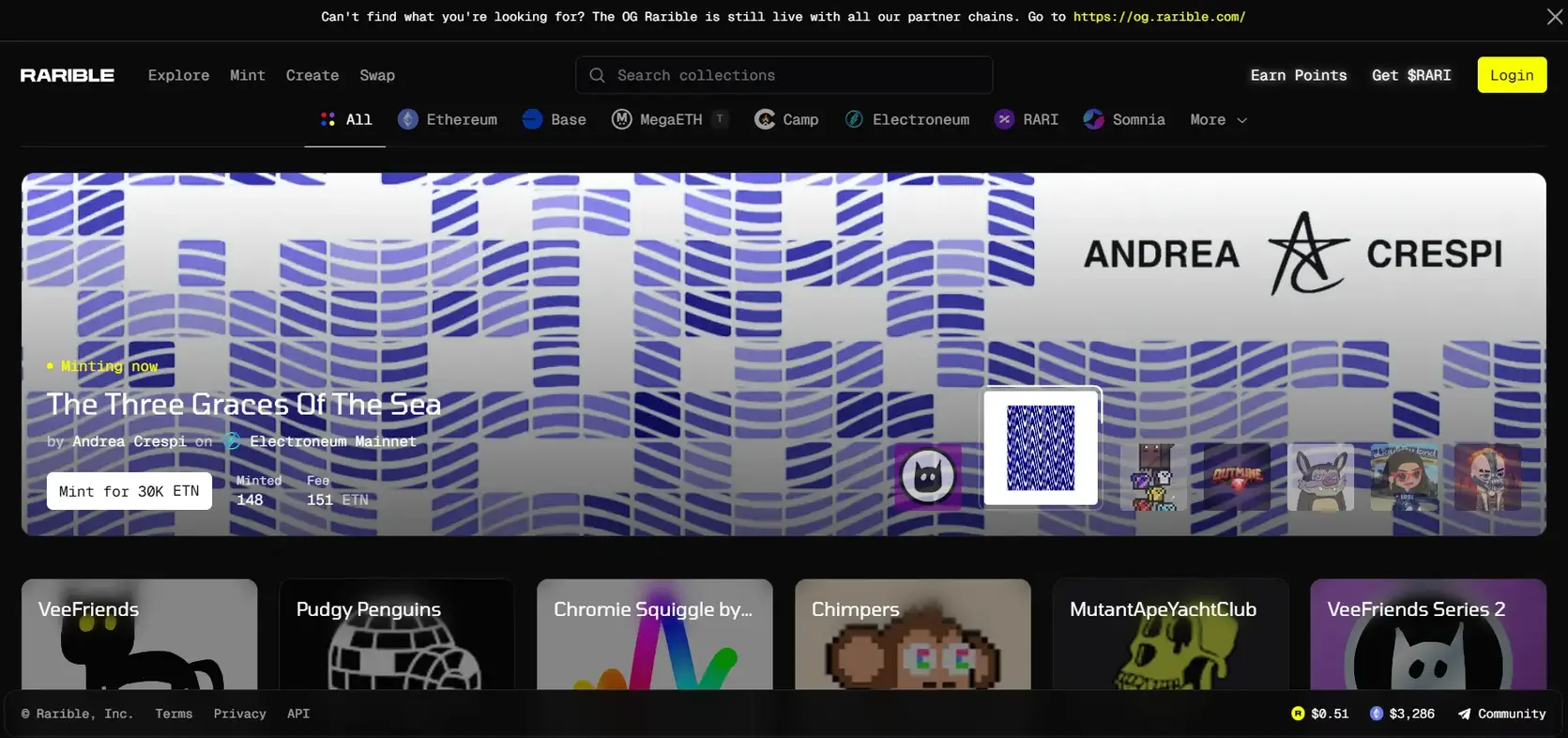Open the og.rarible.com link
This screenshot has width=1568, height=738.
point(1160,17)
